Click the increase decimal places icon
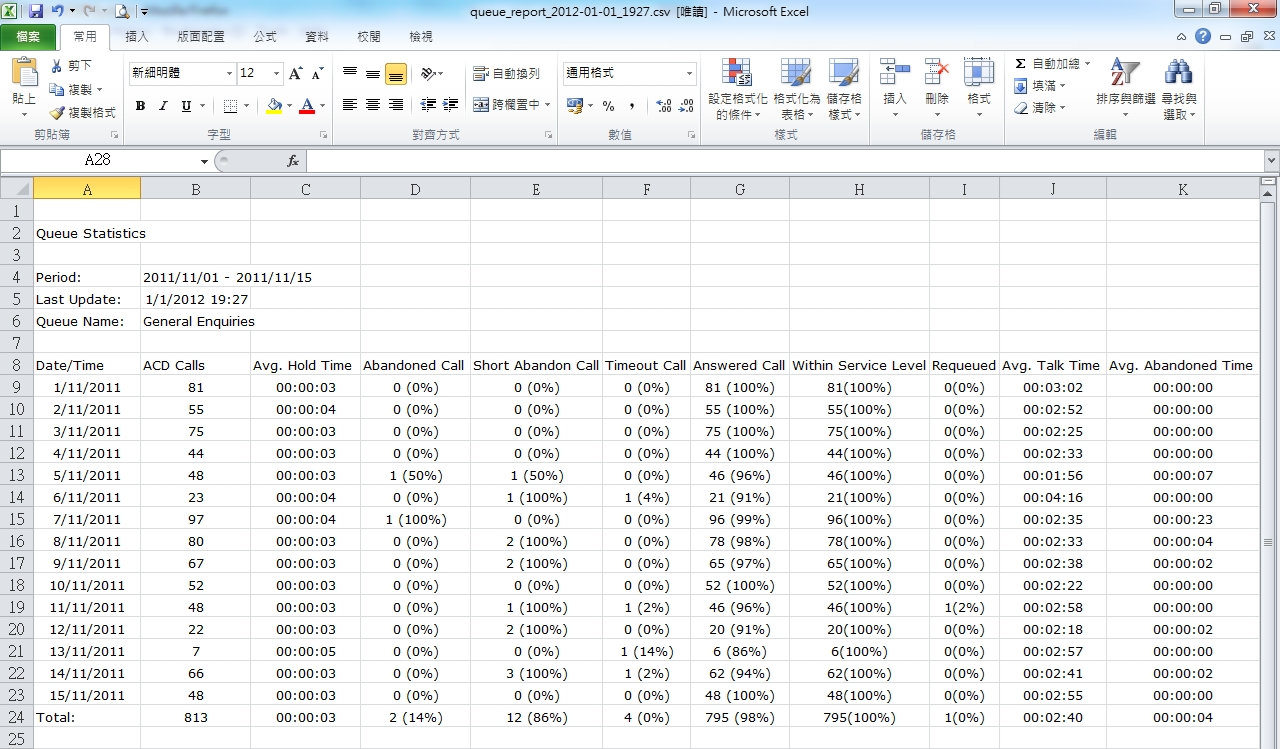This screenshot has width=1280, height=749. (665, 105)
